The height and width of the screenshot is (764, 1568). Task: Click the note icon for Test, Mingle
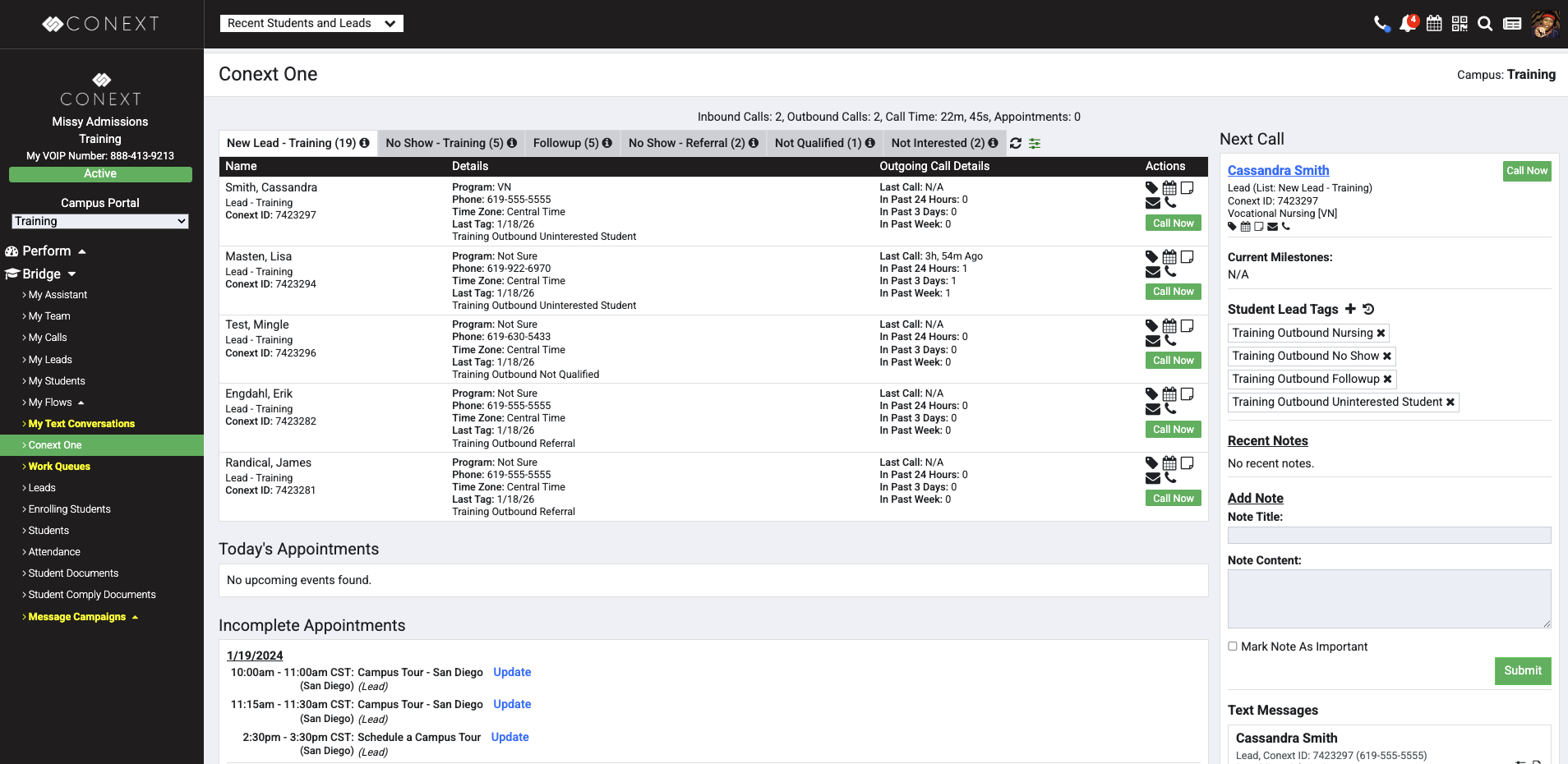tap(1187, 326)
